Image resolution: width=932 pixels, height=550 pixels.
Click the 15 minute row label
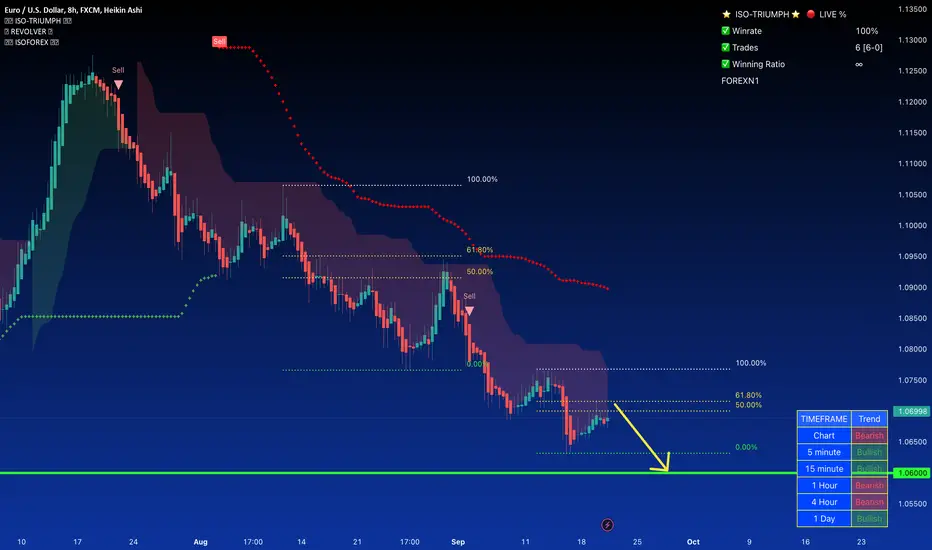point(824,469)
